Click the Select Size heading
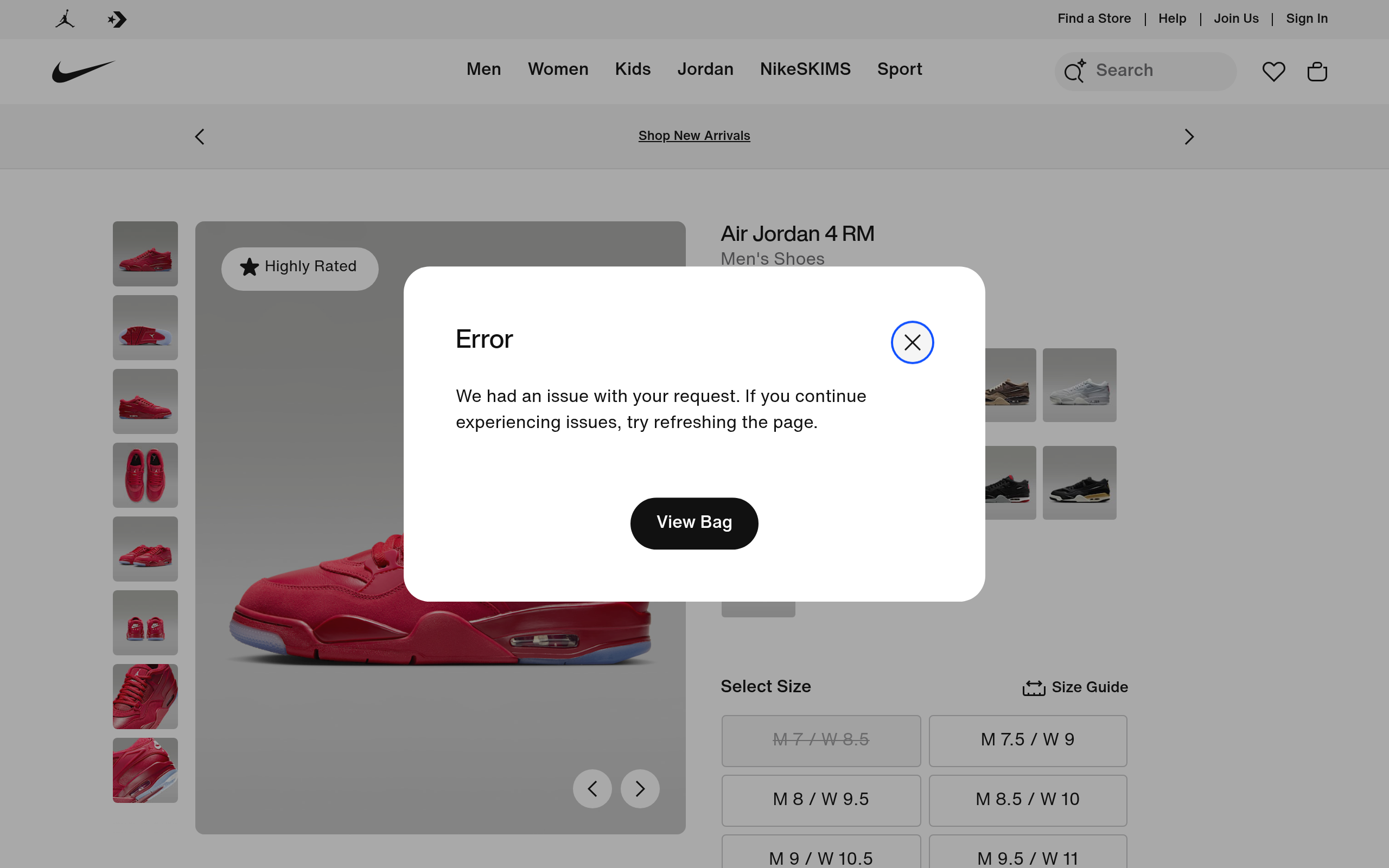1389x868 pixels. (x=766, y=687)
